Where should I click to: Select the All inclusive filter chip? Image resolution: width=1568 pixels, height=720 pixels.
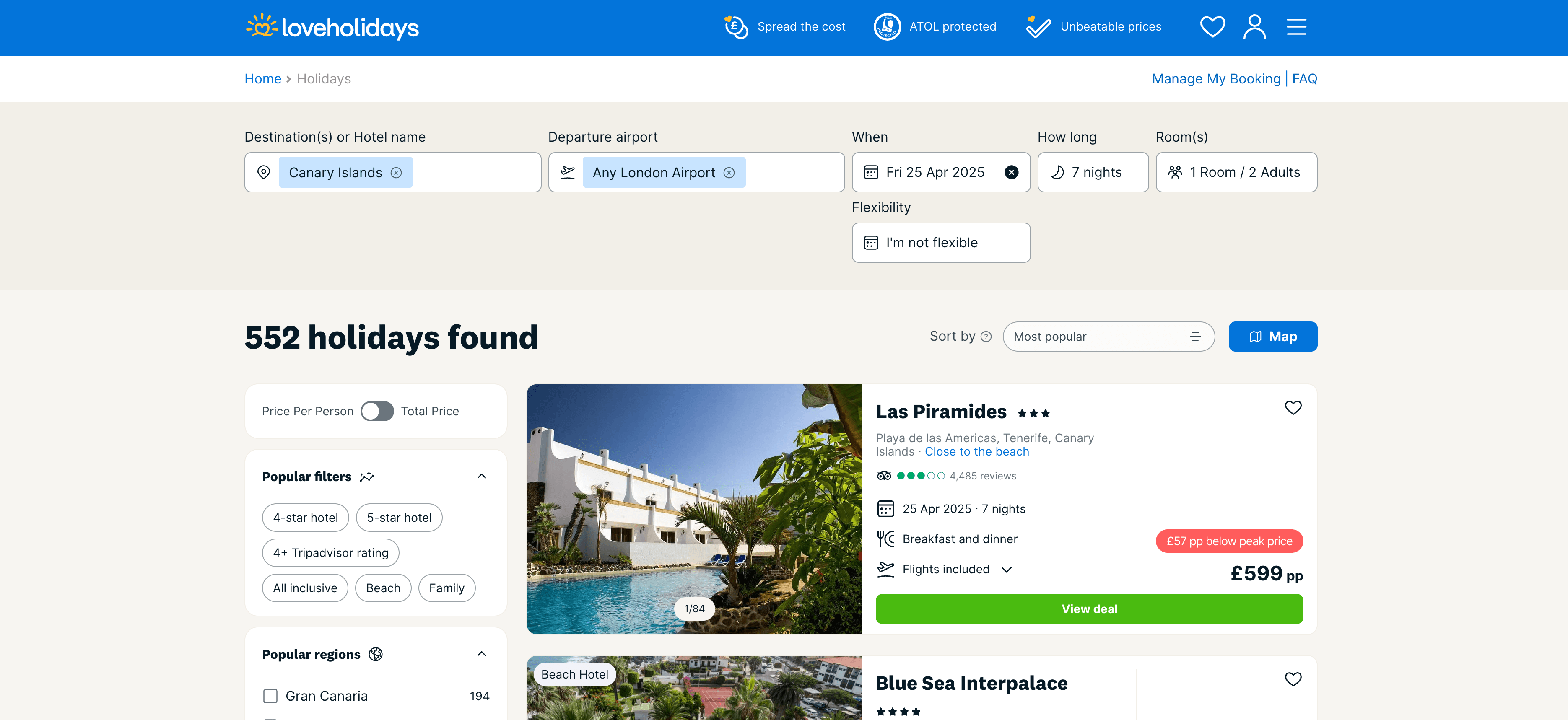[305, 588]
